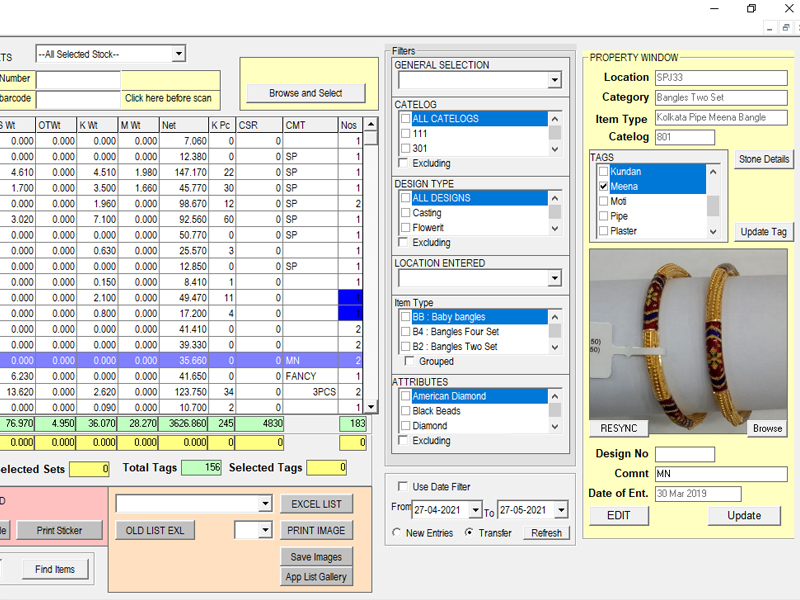Open the All Selected Stock dropdown
This screenshot has height=600, width=800.
(178, 54)
